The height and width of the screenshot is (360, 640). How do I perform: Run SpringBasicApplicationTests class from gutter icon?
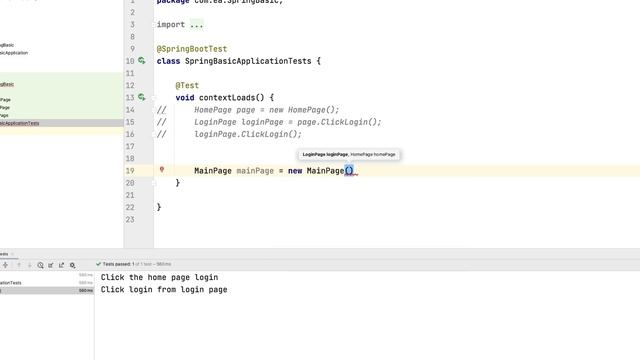pos(142,61)
